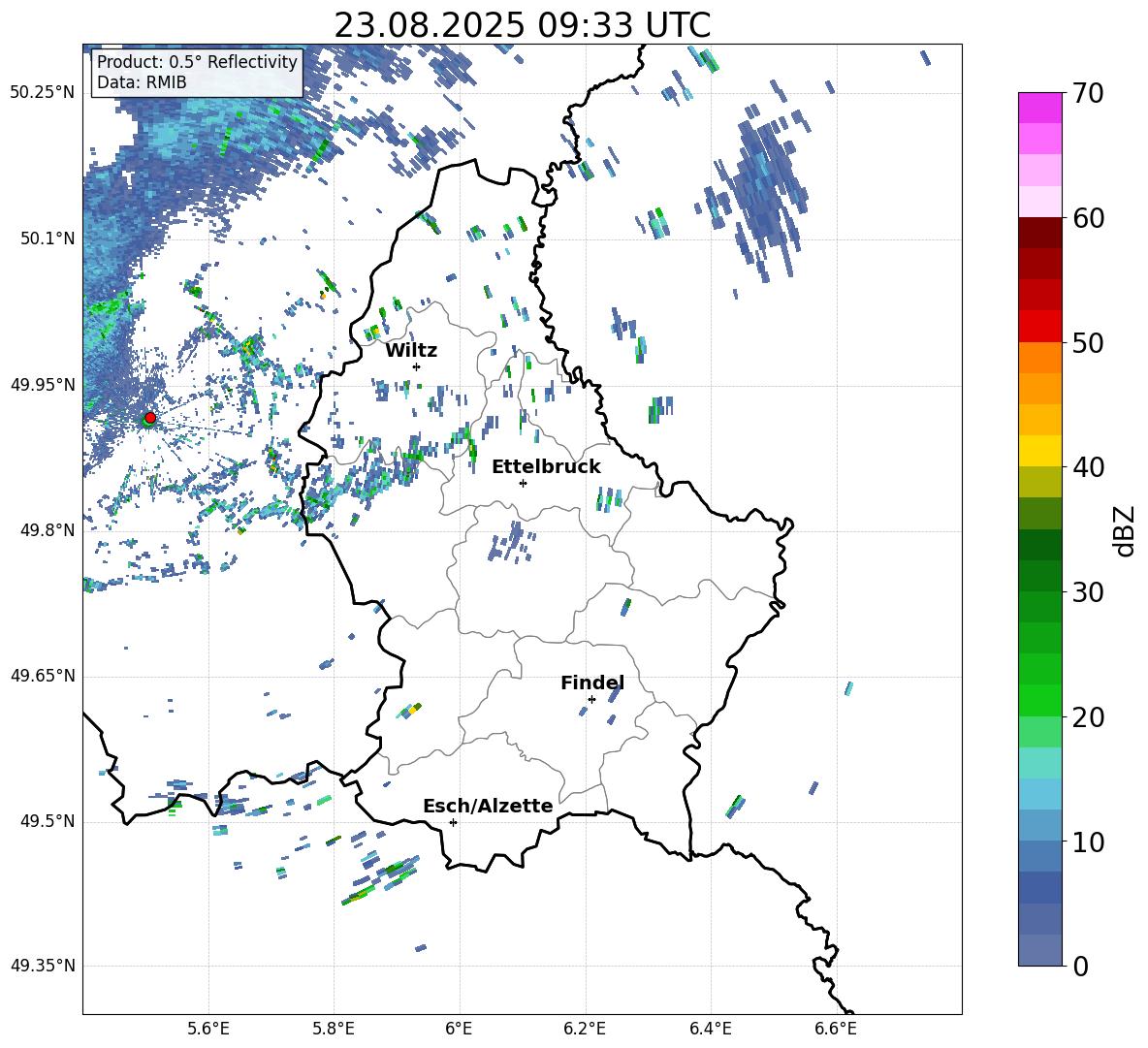Image resolution: width=1148 pixels, height=1048 pixels.
Task: Click the 49.8°N latitude label
Action: click(48, 530)
